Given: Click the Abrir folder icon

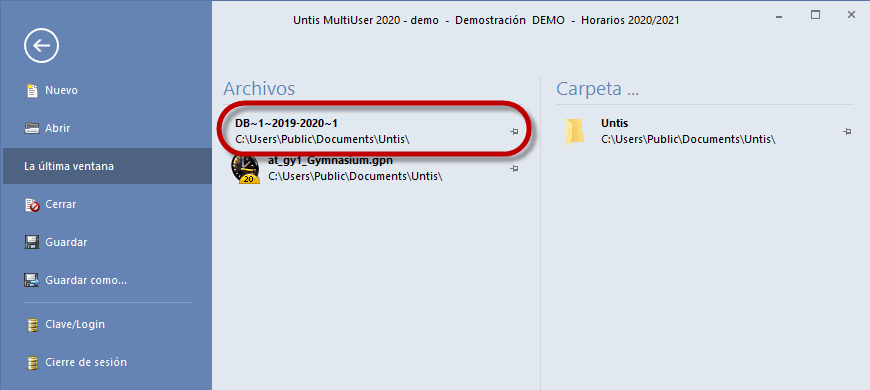Looking at the screenshot, I should [32, 128].
